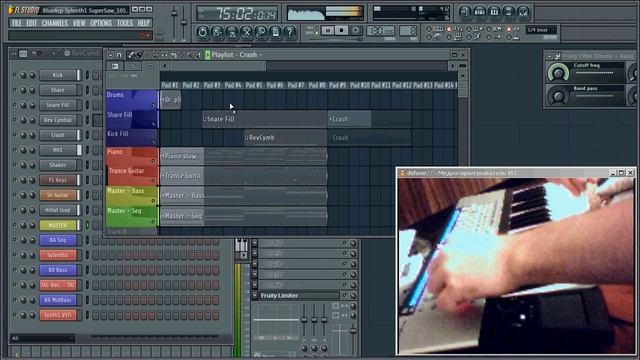Toggle mute dot on Drums playlist track
The width and height of the screenshot is (640, 360).
154,105
